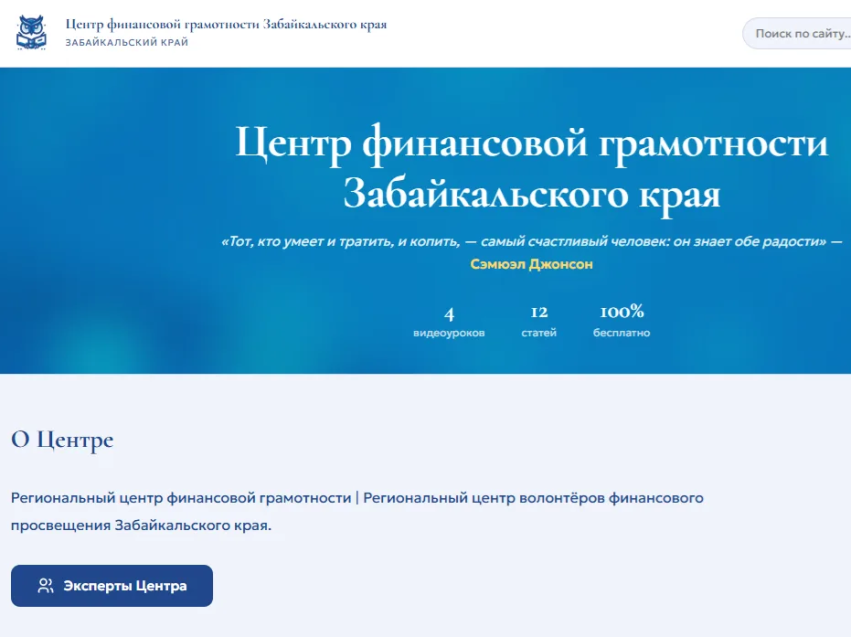851x637 pixels.
Task: Click the circular logo badge top left
Action: click(x=32, y=31)
